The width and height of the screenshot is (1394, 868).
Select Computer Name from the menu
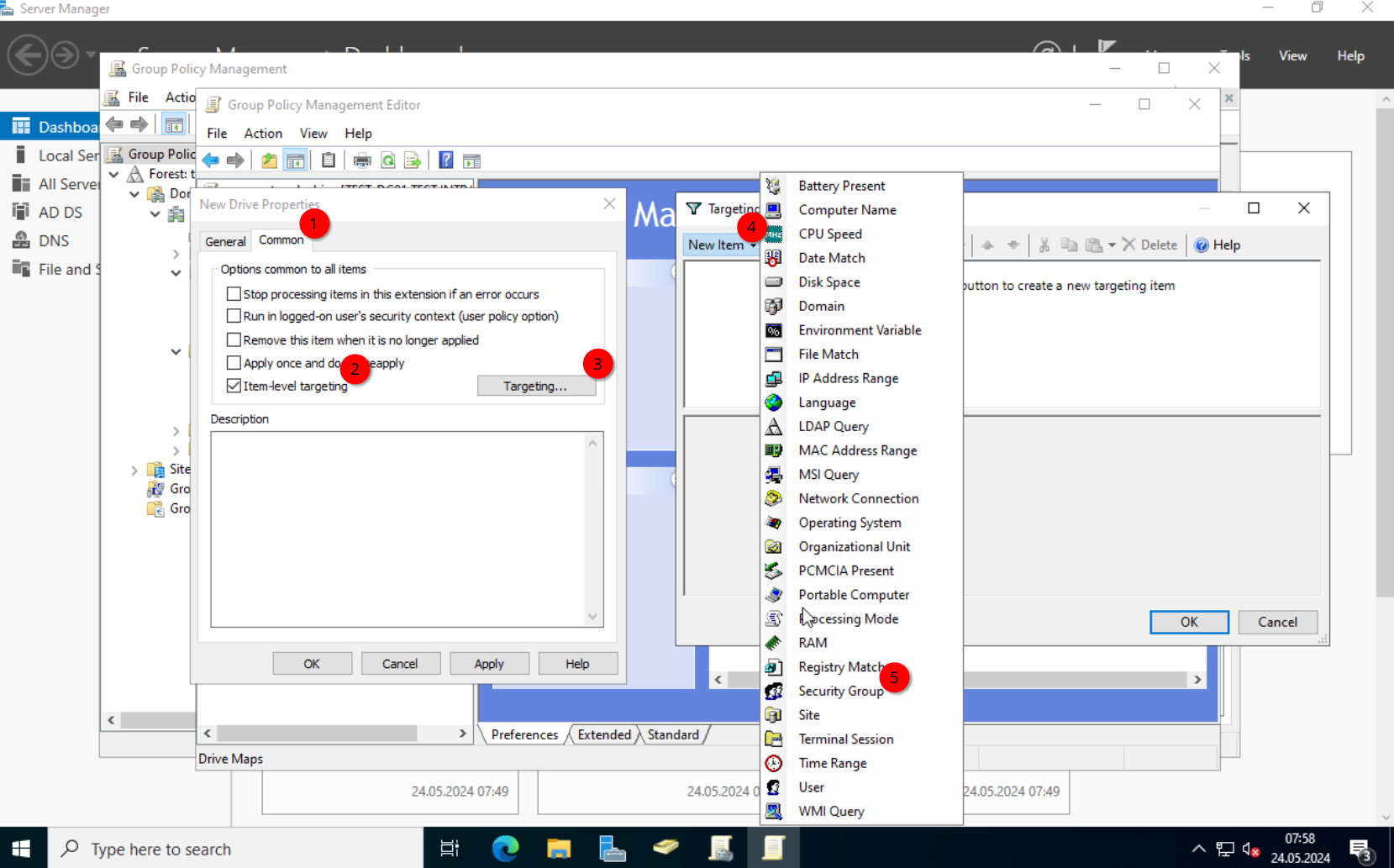[x=861, y=210]
